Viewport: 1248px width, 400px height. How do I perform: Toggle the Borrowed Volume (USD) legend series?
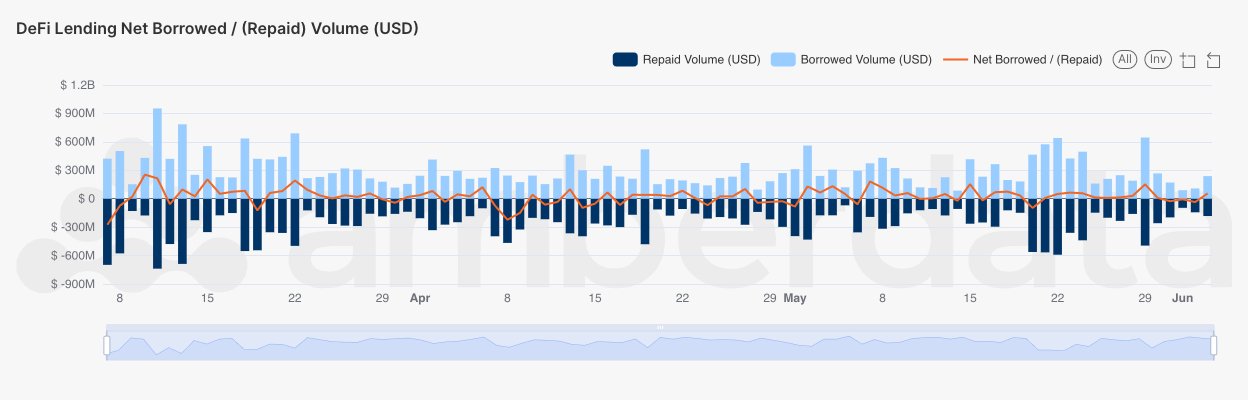pyautogui.click(x=852, y=60)
